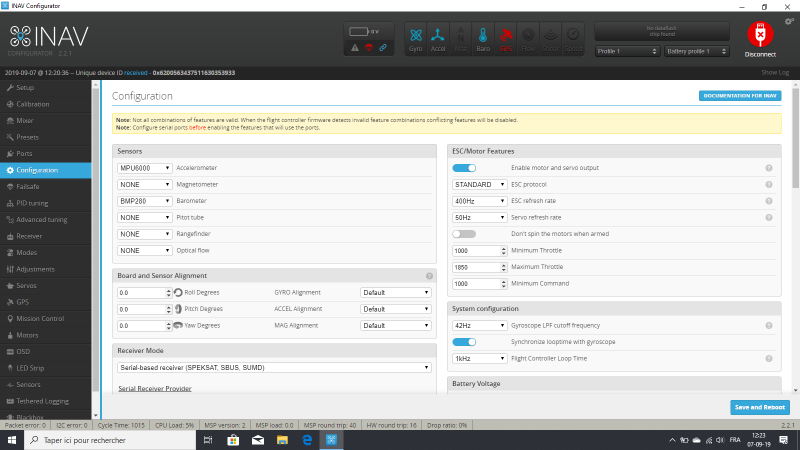This screenshot has height=450, width=800.
Task: Click the Gyro sensor status icon
Action: [x=416, y=37]
